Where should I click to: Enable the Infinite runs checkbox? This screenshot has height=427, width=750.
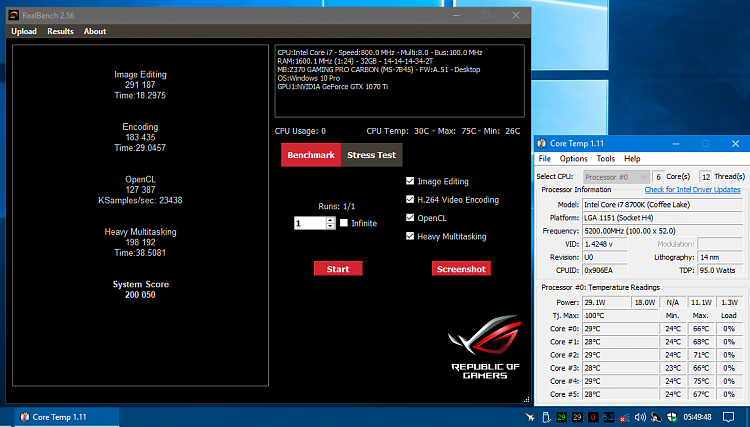(344, 223)
